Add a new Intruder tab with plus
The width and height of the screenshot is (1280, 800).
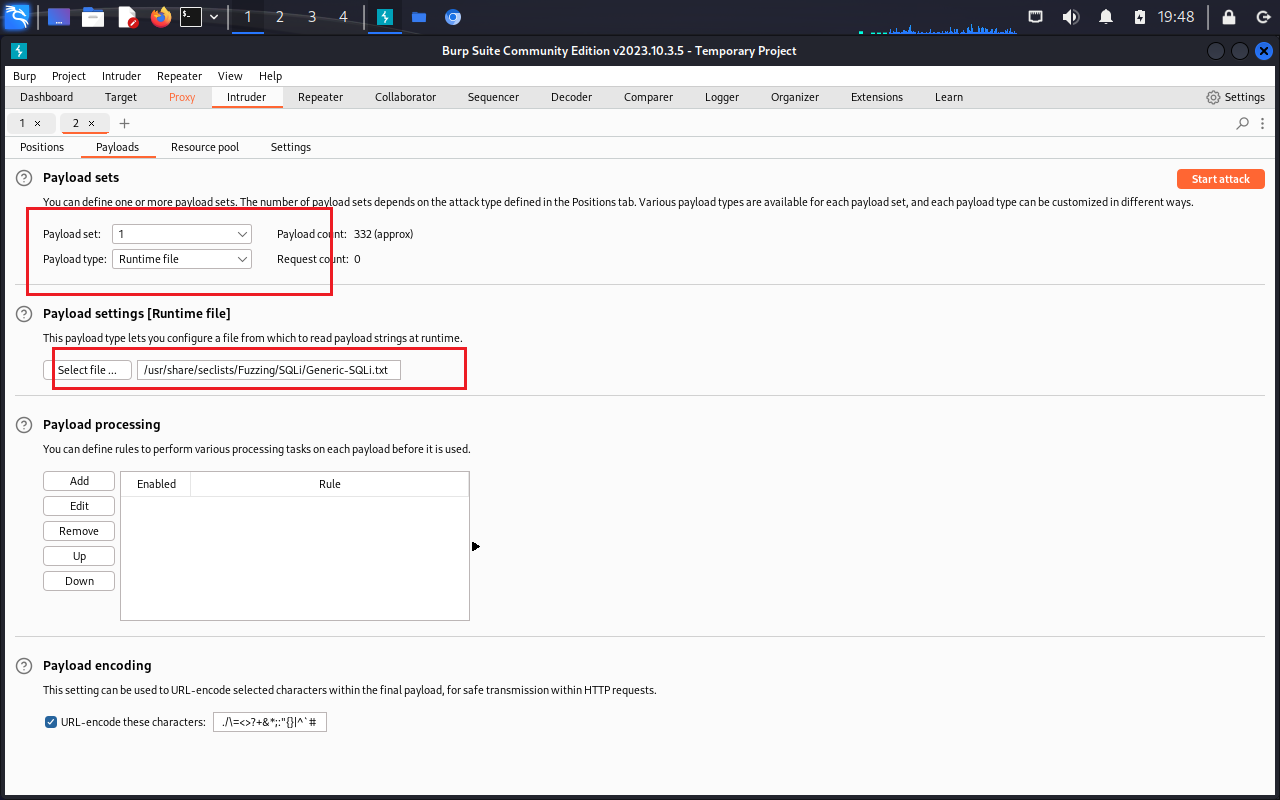pos(124,123)
